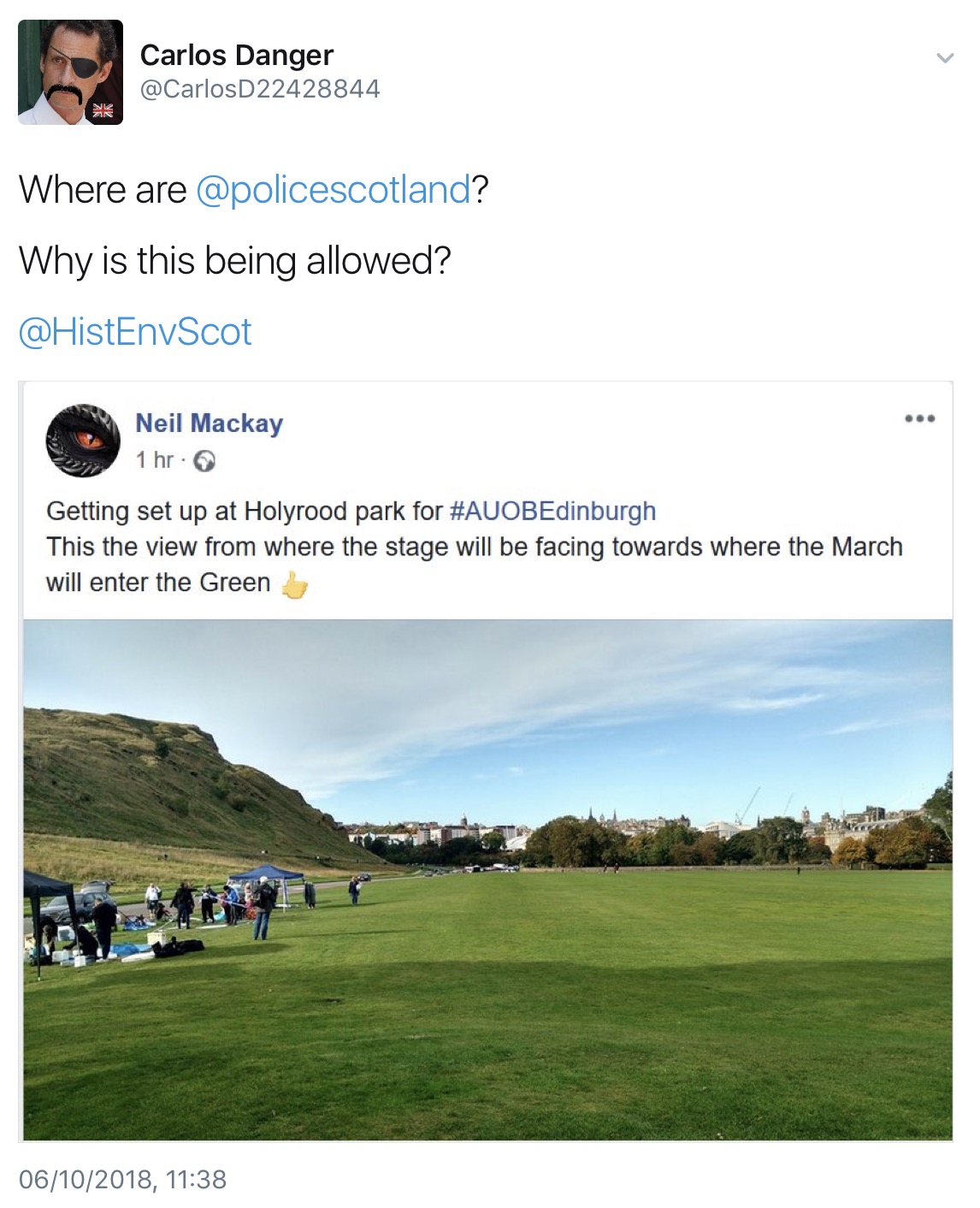Click the pointing hand emoji

293,585
